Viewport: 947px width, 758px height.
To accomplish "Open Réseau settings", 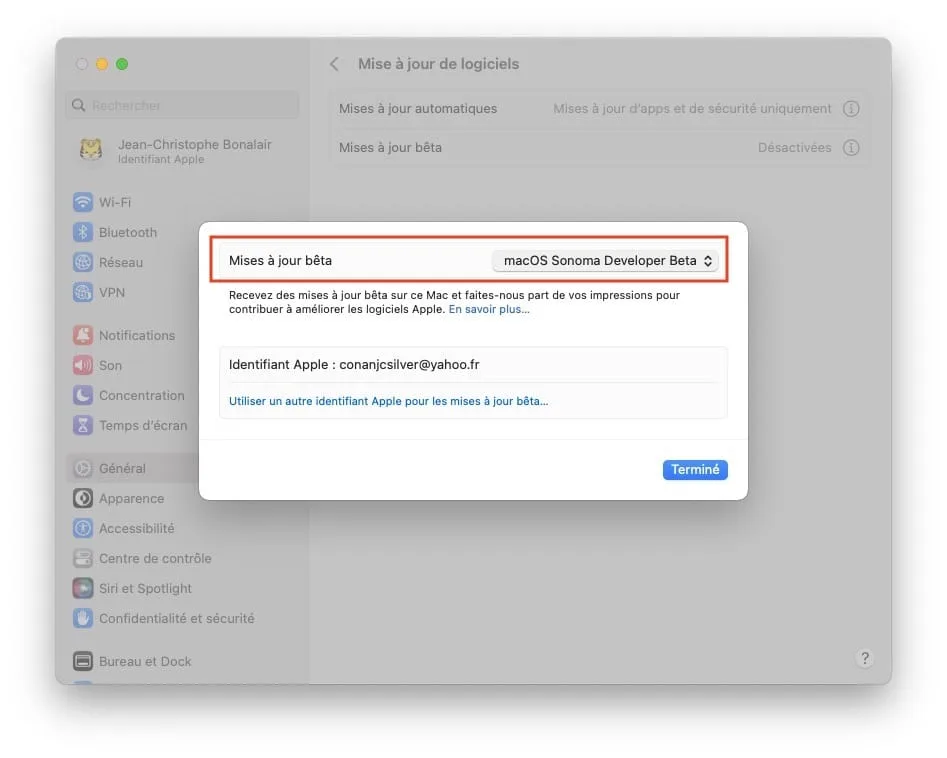I will [x=115, y=262].
